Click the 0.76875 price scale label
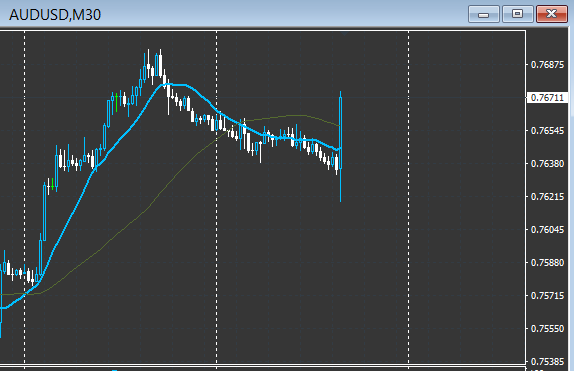 coord(547,65)
